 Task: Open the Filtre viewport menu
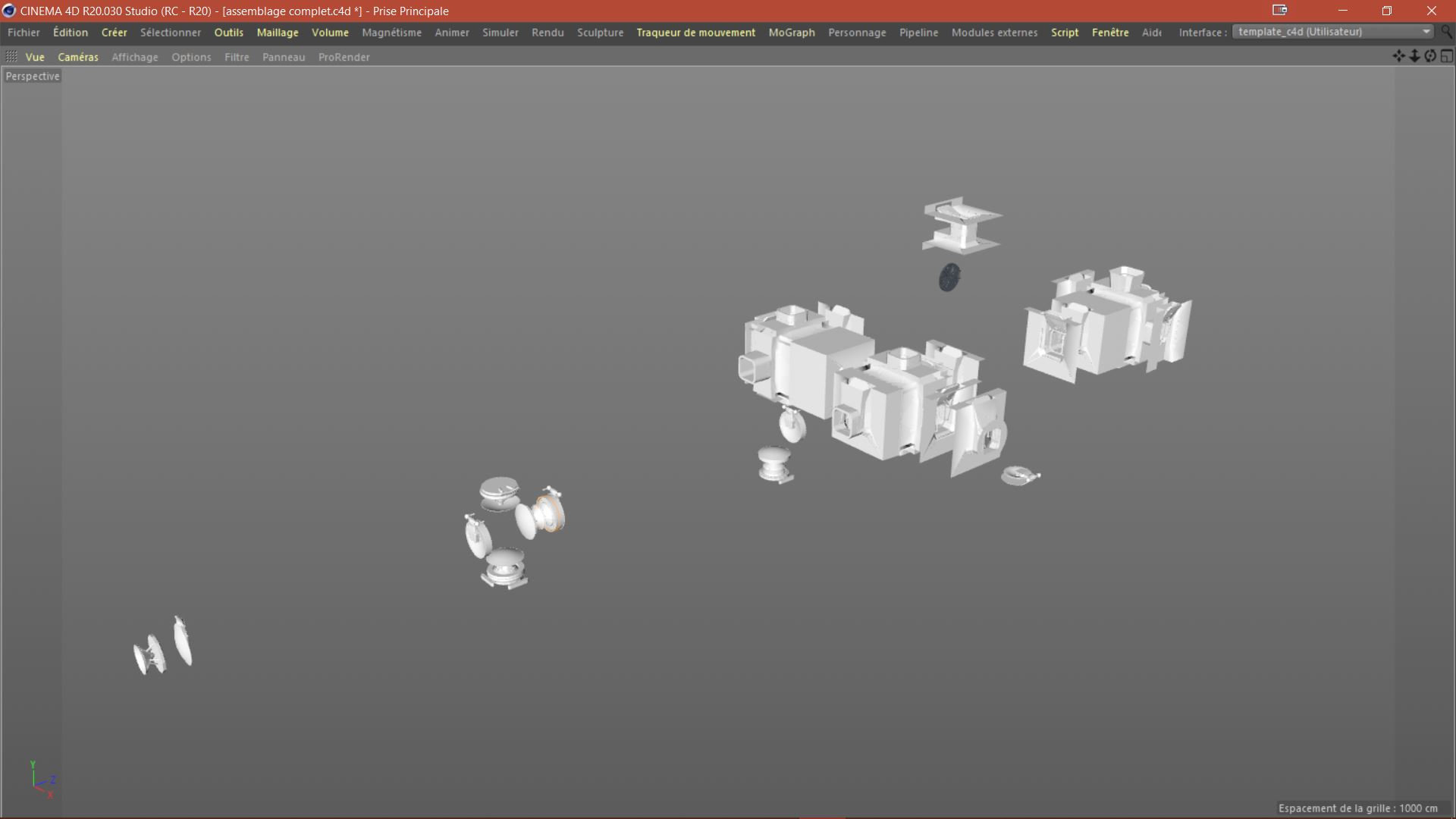pos(237,57)
